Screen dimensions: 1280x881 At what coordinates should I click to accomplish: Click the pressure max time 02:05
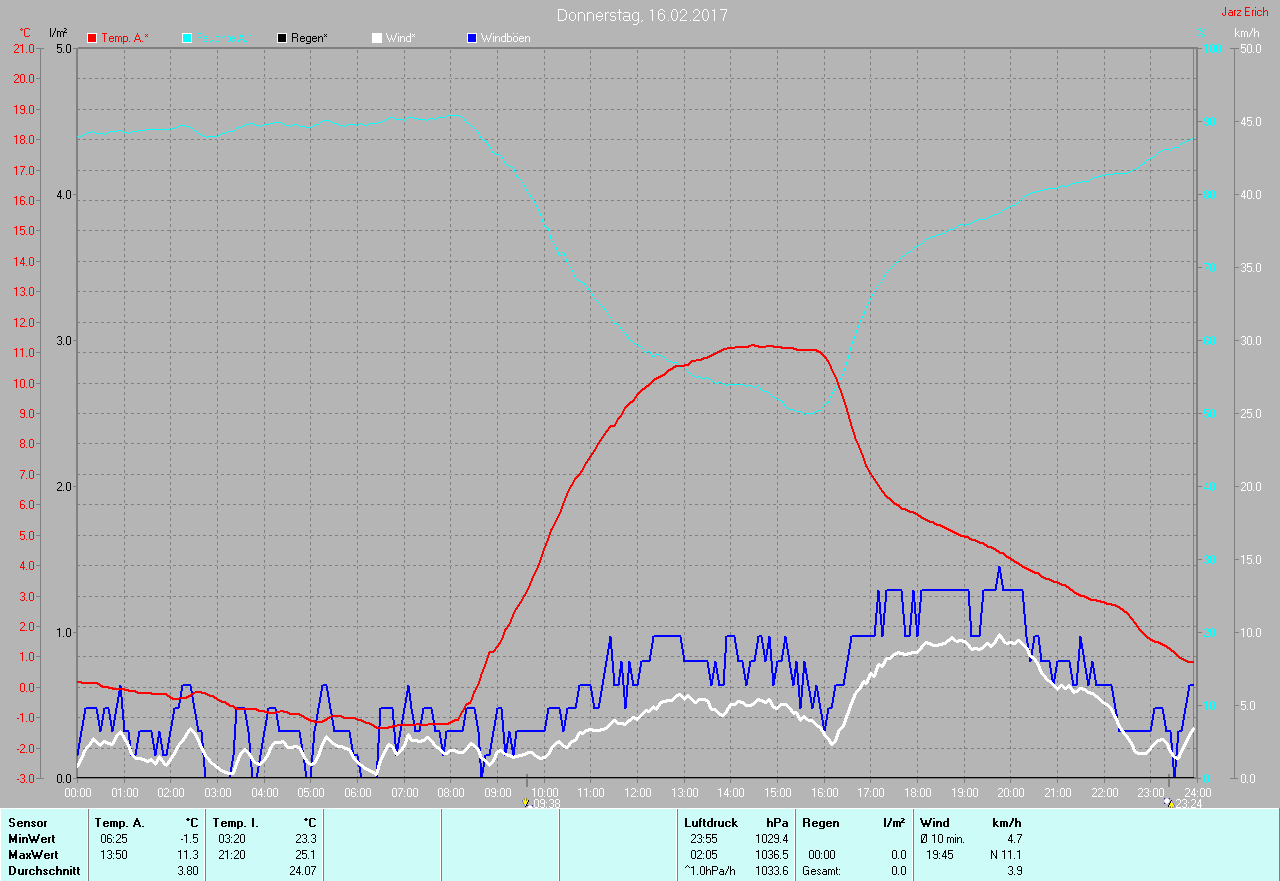(704, 855)
